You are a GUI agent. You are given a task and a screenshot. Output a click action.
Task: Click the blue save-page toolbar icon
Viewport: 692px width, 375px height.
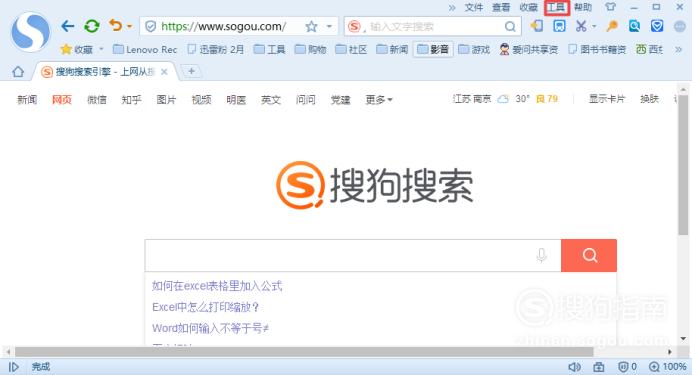(559, 26)
